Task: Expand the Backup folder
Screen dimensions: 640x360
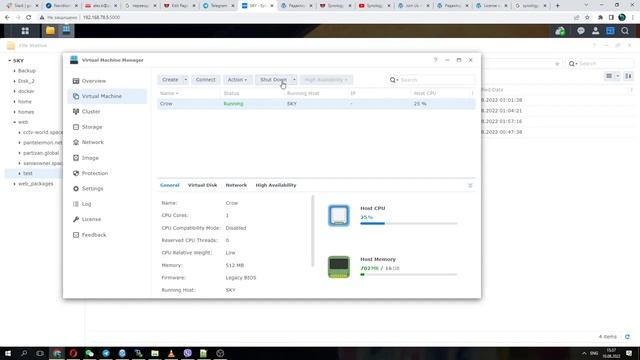Action: (x=15, y=71)
